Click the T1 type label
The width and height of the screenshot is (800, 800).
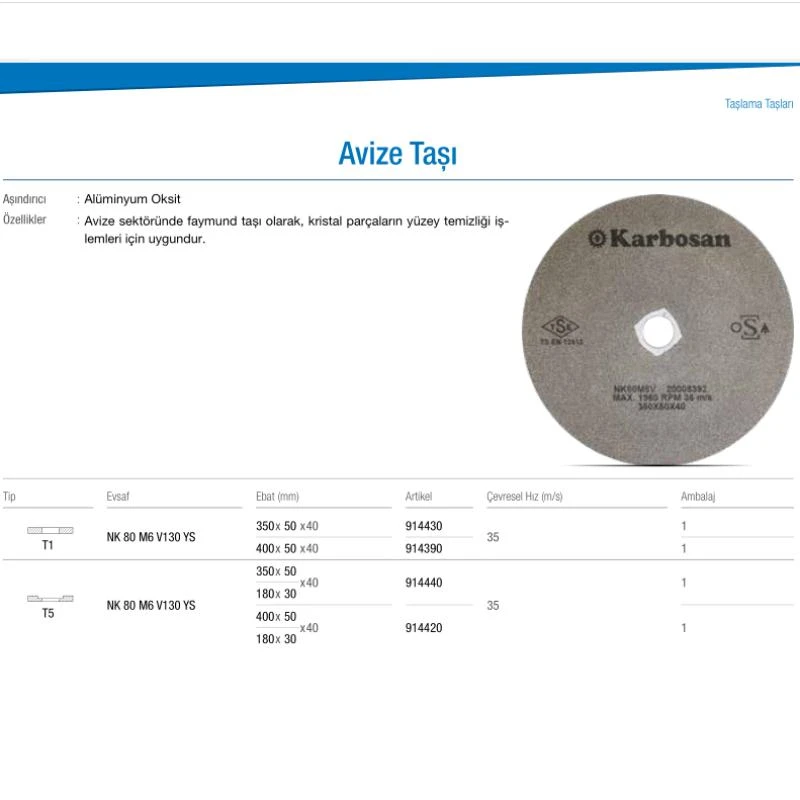coord(47,545)
